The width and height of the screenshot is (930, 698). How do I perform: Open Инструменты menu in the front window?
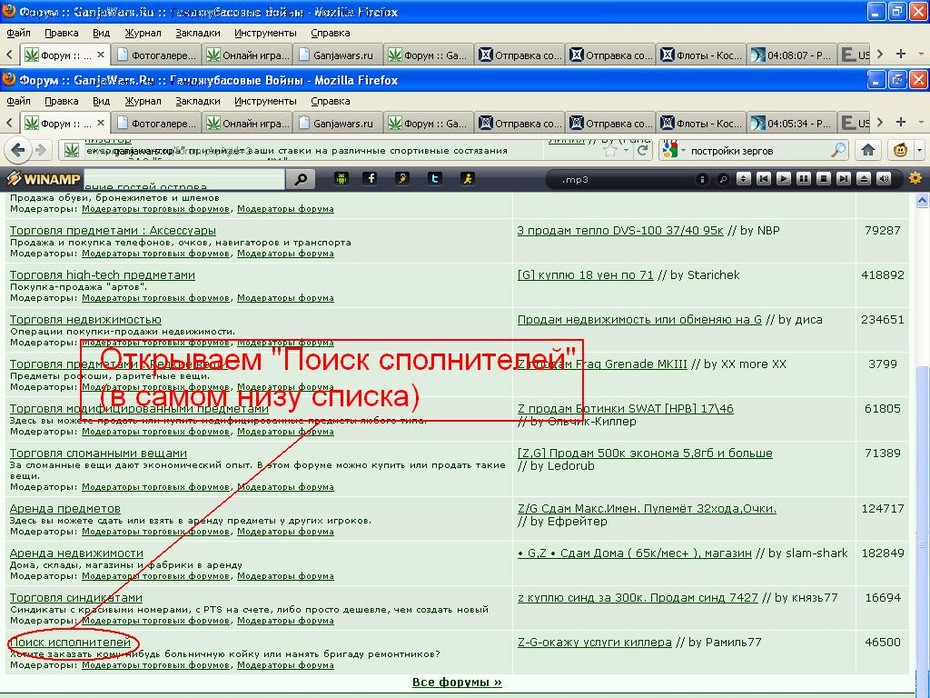click(265, 101)
